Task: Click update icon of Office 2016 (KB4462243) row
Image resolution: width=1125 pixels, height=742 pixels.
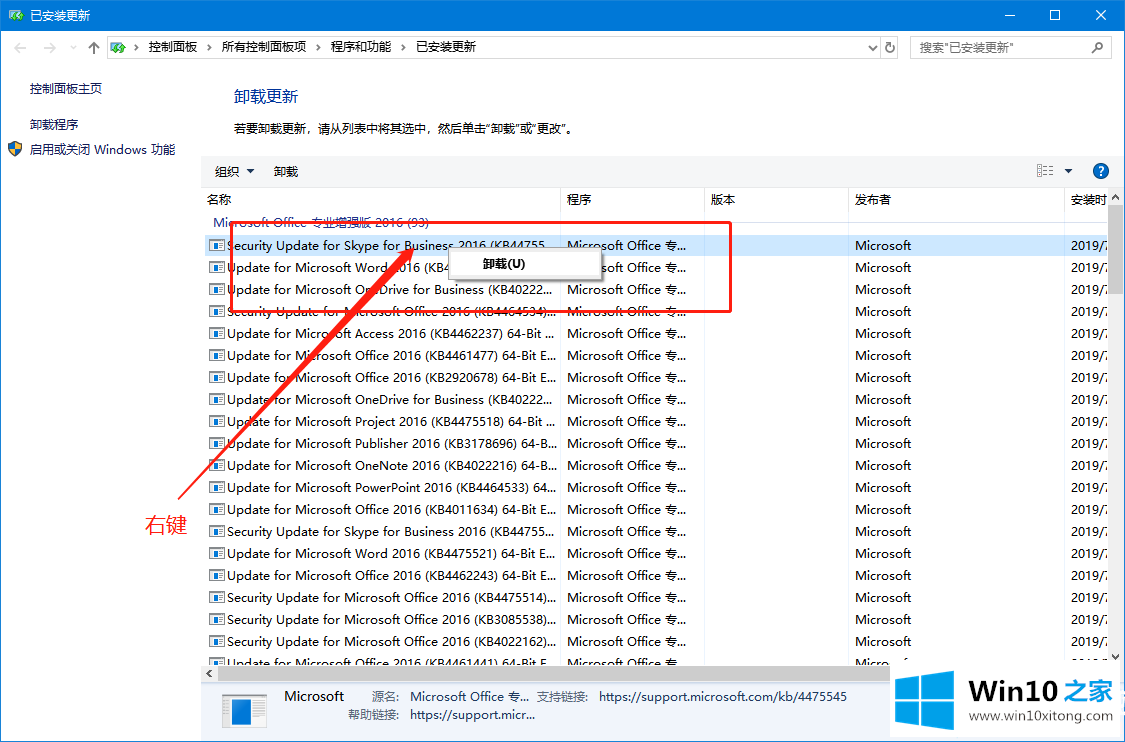Action: pos(216,576)
